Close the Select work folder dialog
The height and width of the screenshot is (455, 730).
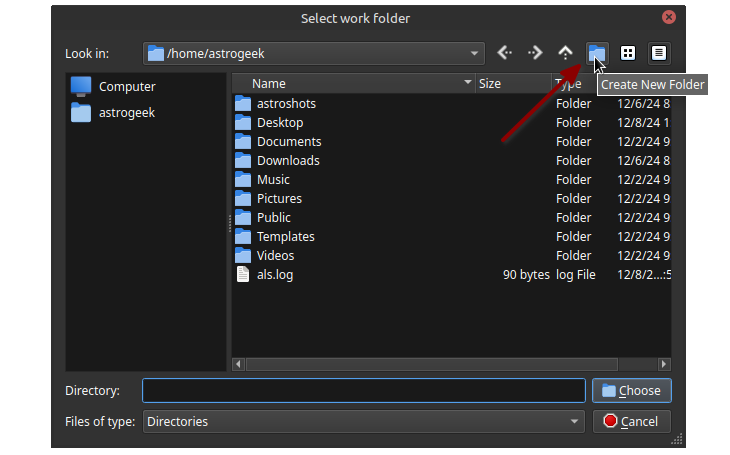pyautogui.click(x=669, y=17)
